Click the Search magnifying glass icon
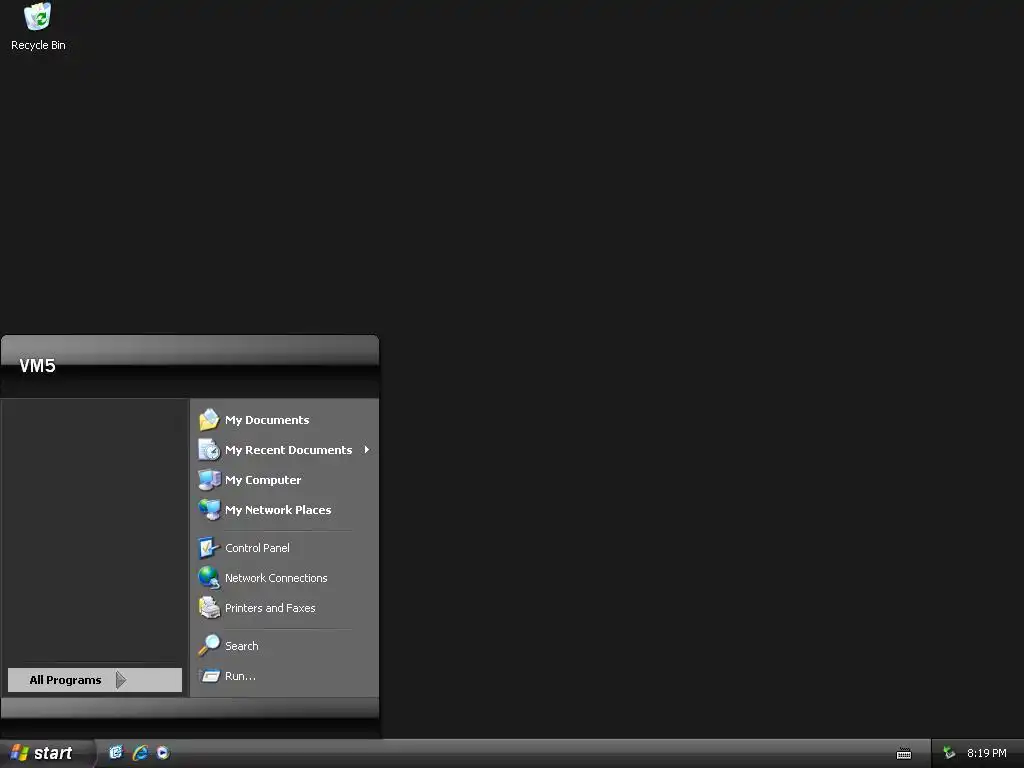This screenshot has height=768, width=1024. coord(209,645)
